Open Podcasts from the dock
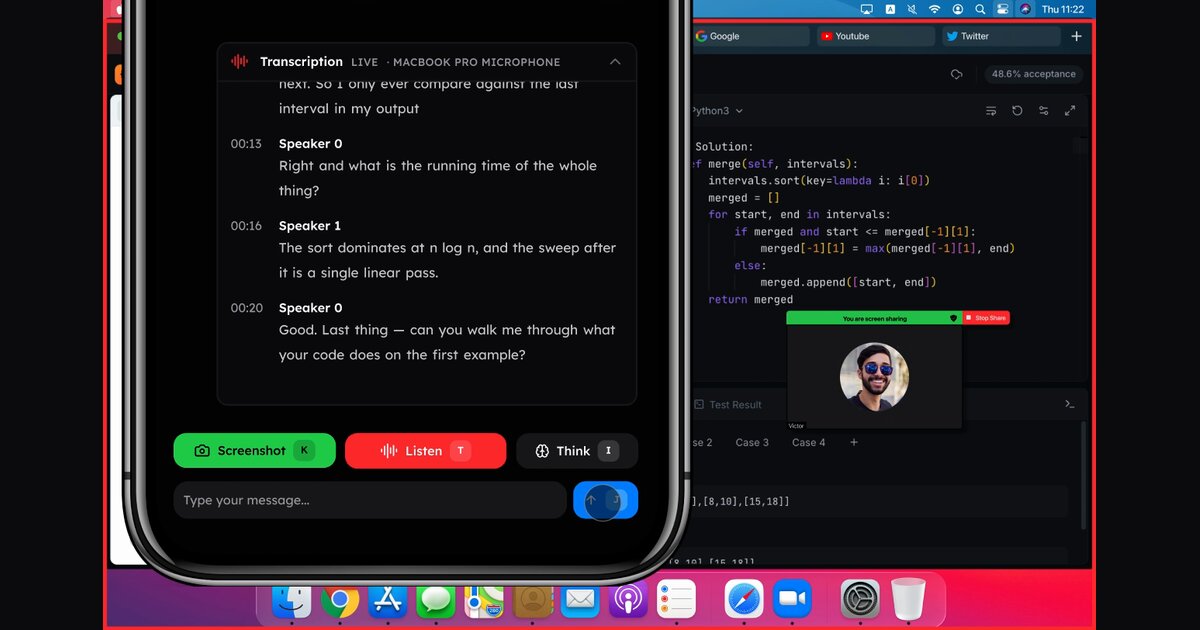The width and height of the screenshot is (1200, 630). pyautogui.click(x=629, y=600)
